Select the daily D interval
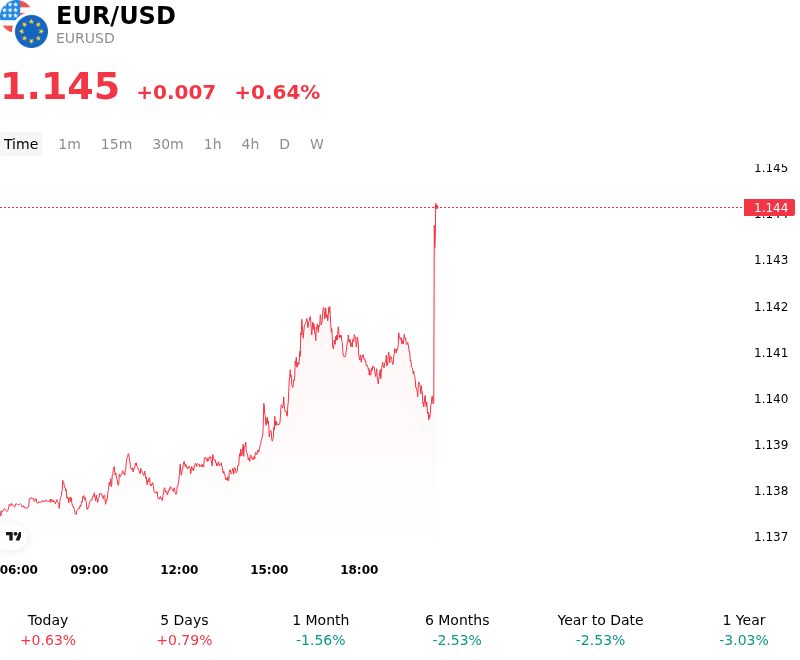Image resolution: width=800 pixels, height=660 pixels. (x=285, y=144)
